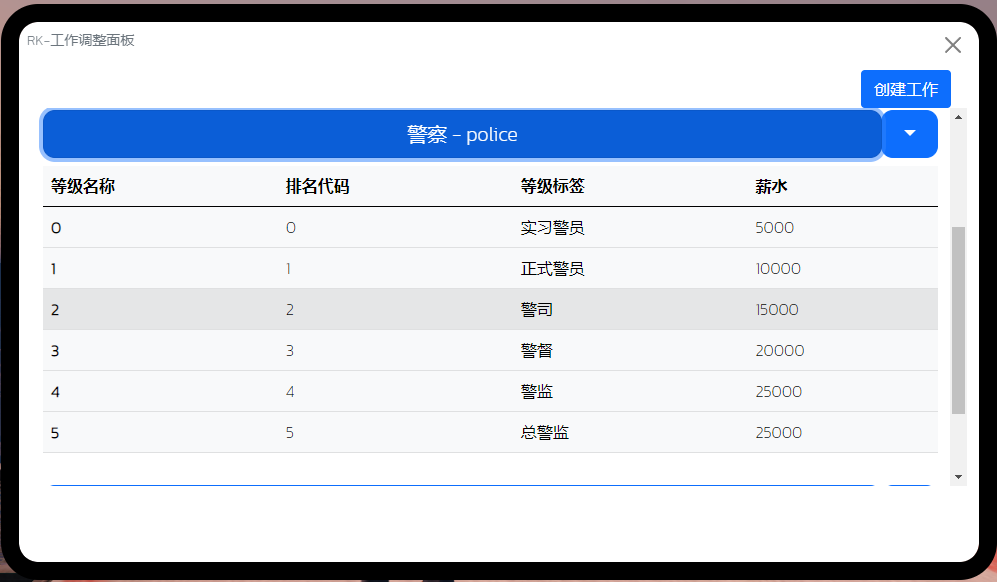Select the 警监 grade label
This screenshot has height=582, width=997.
pos(537,392)
